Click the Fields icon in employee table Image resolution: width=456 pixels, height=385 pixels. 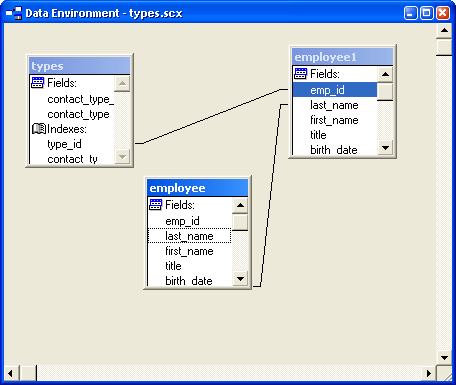click(x=155, y=204)
